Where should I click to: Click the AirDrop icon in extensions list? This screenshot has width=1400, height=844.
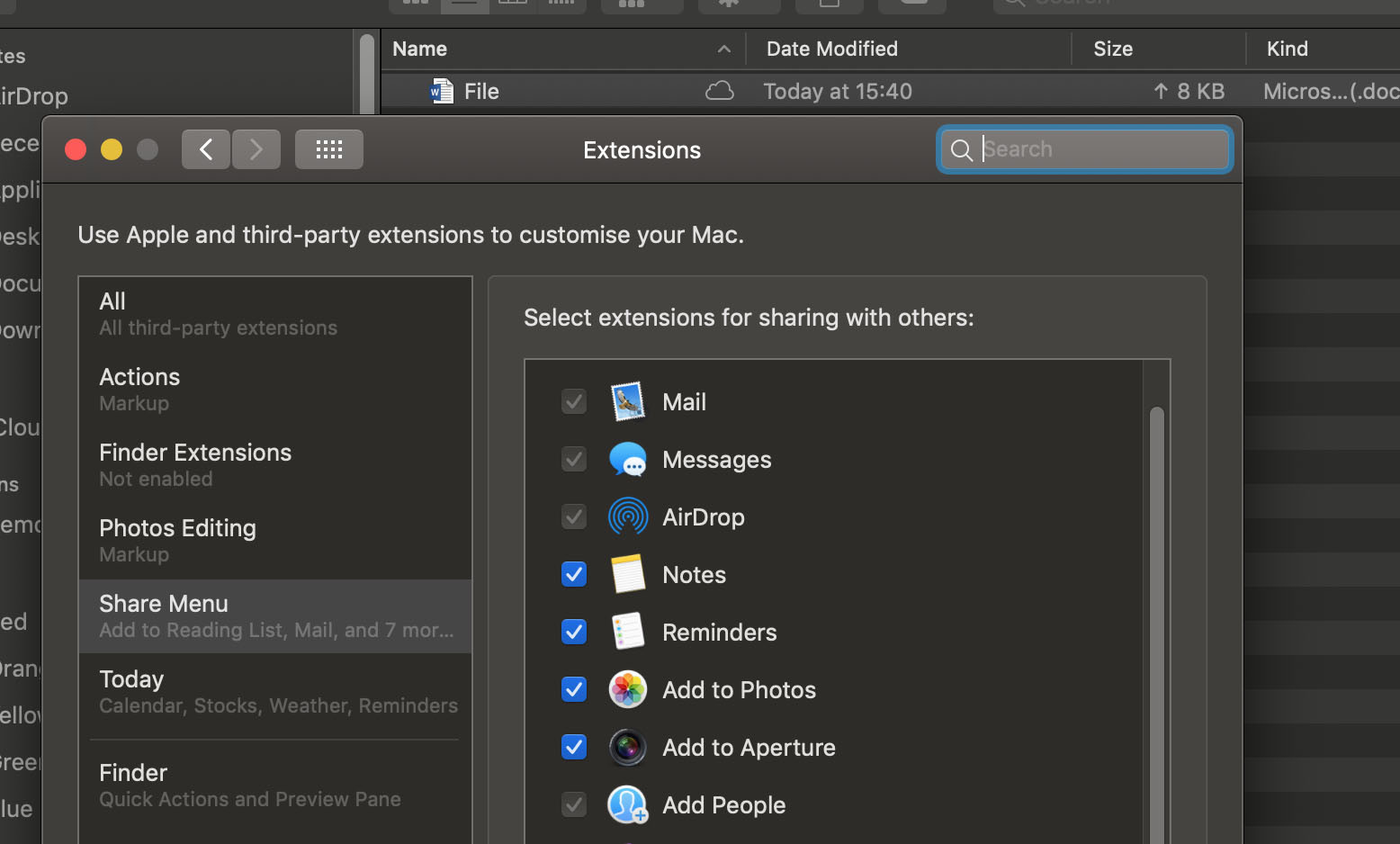628,516
